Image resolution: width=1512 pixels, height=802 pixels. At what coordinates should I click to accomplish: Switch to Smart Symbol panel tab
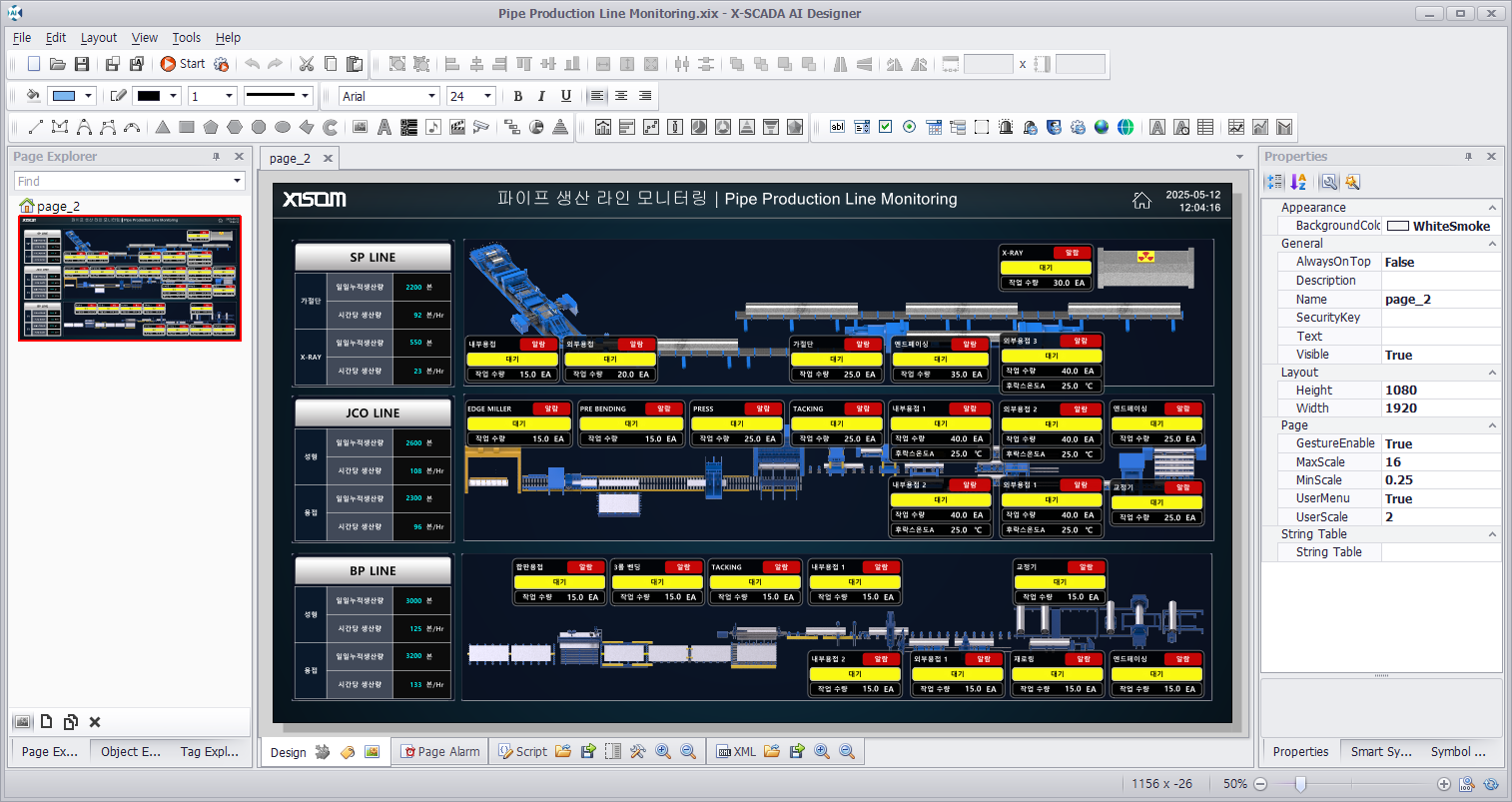[x=1381, y=751]
